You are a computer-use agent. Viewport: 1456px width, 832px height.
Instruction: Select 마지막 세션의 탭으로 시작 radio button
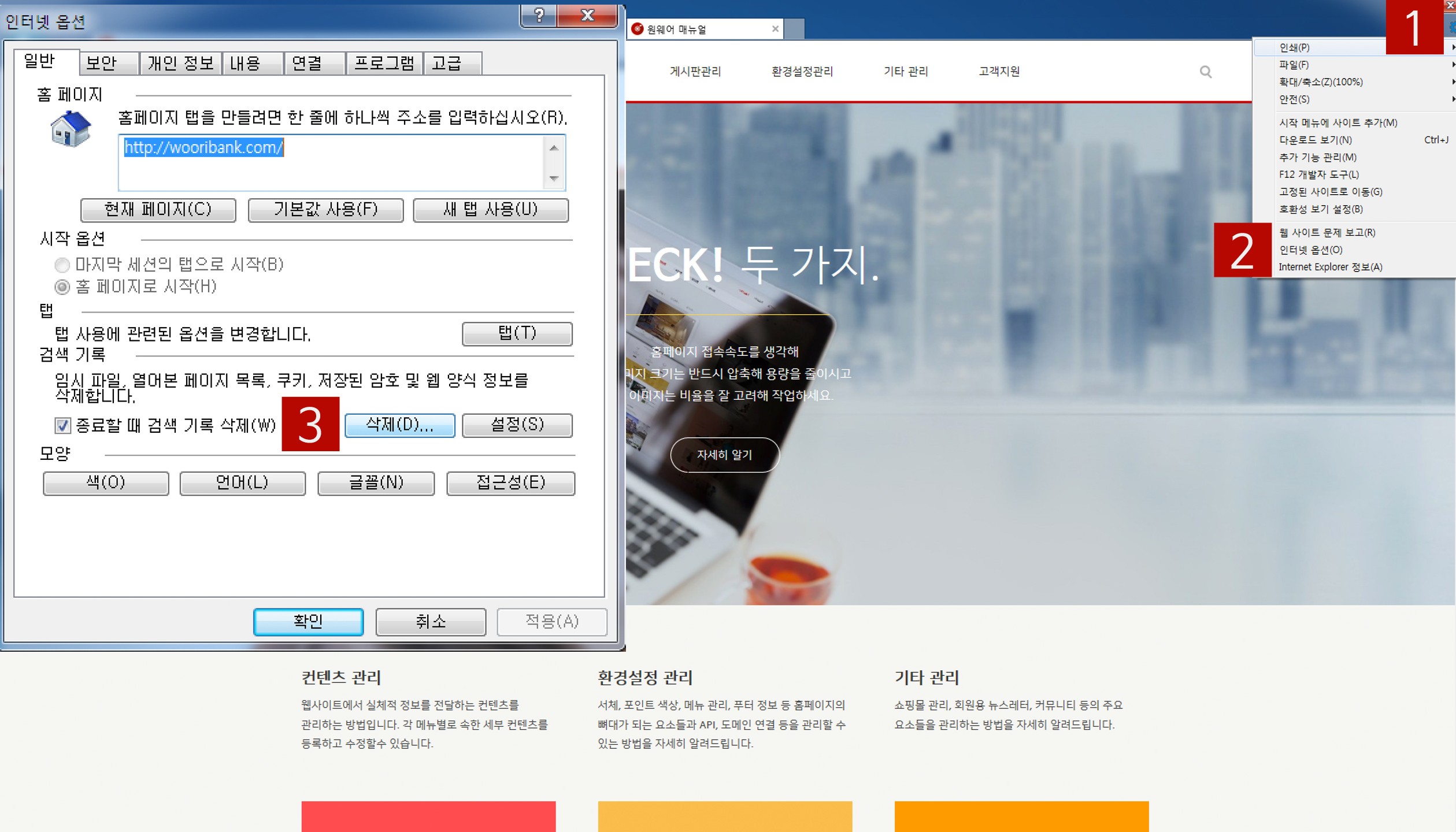click(x=62, y=265)
